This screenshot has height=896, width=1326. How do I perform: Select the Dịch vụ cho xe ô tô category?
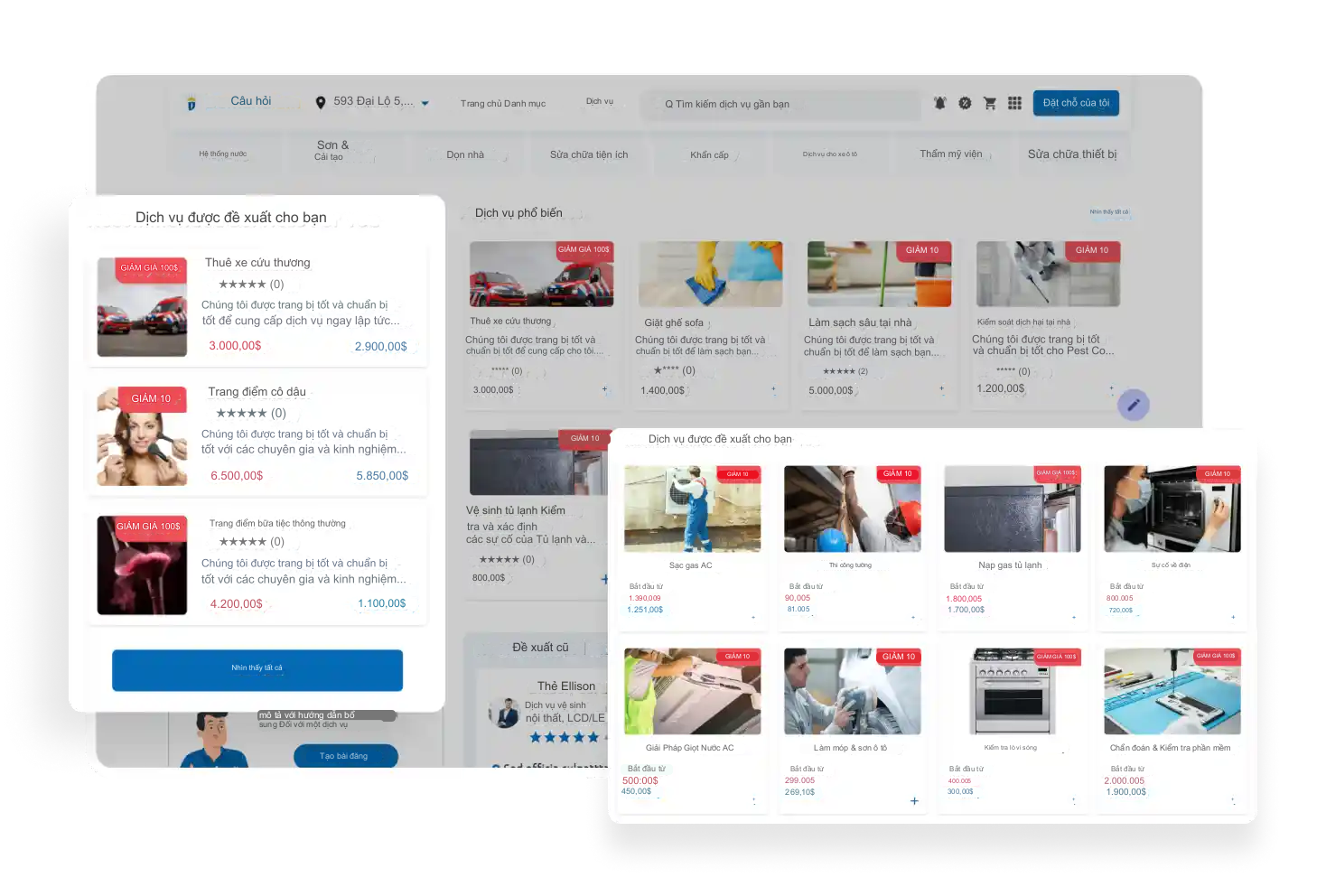tap(830, 154)
